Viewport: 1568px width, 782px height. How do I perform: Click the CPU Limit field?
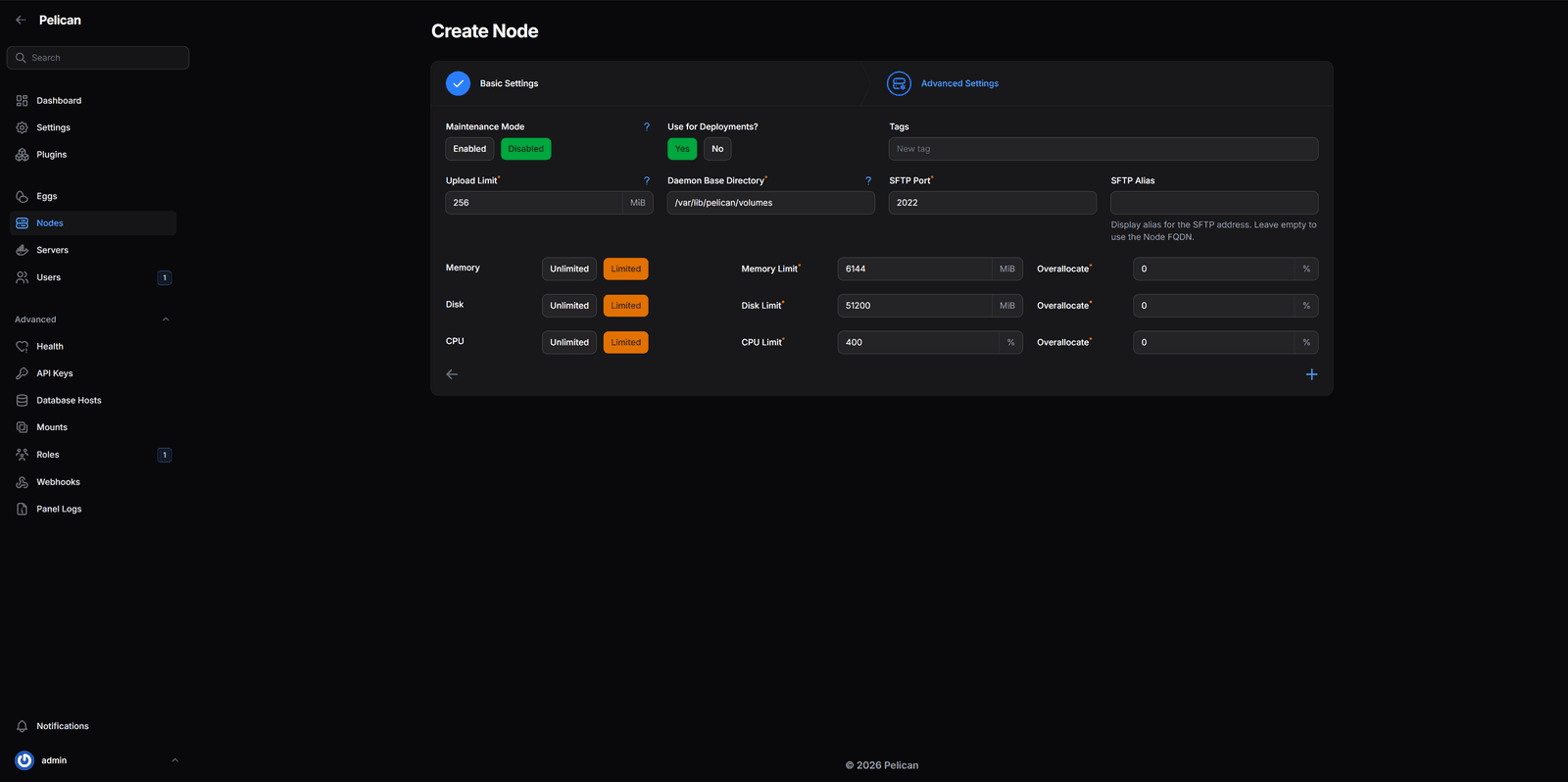coord(918,342)
